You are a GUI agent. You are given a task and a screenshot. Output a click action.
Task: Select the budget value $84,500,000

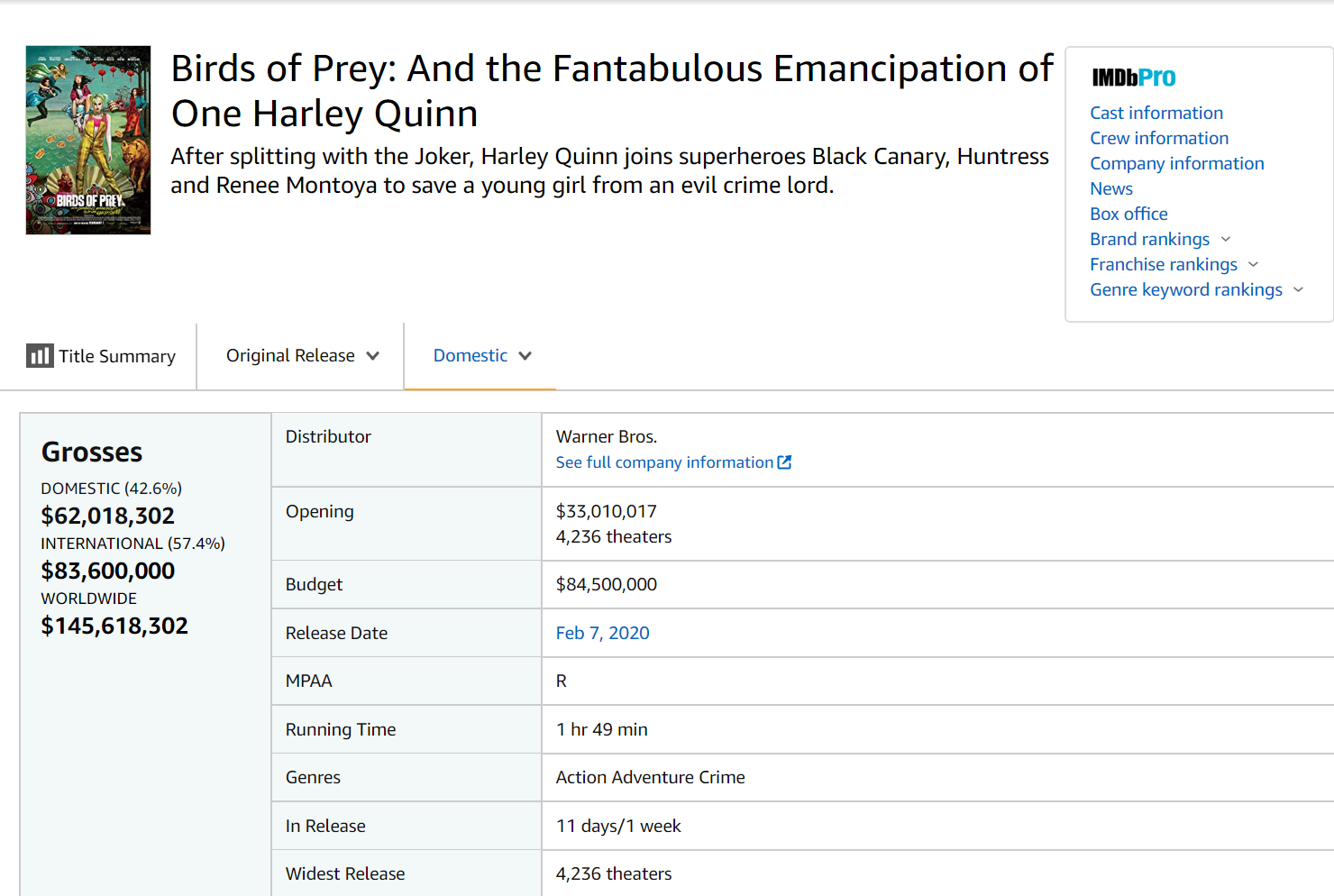pos(606,584)
